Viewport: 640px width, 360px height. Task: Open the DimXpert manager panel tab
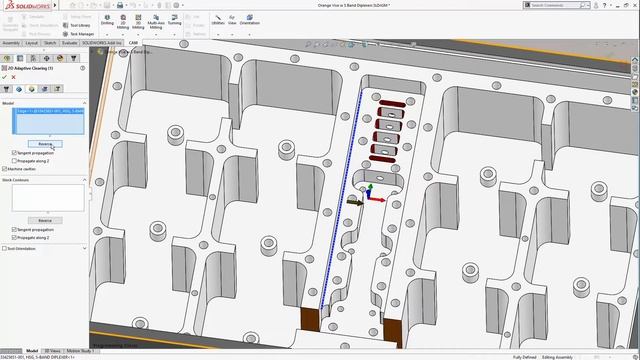pyautogui.click(x=47, y=58)
